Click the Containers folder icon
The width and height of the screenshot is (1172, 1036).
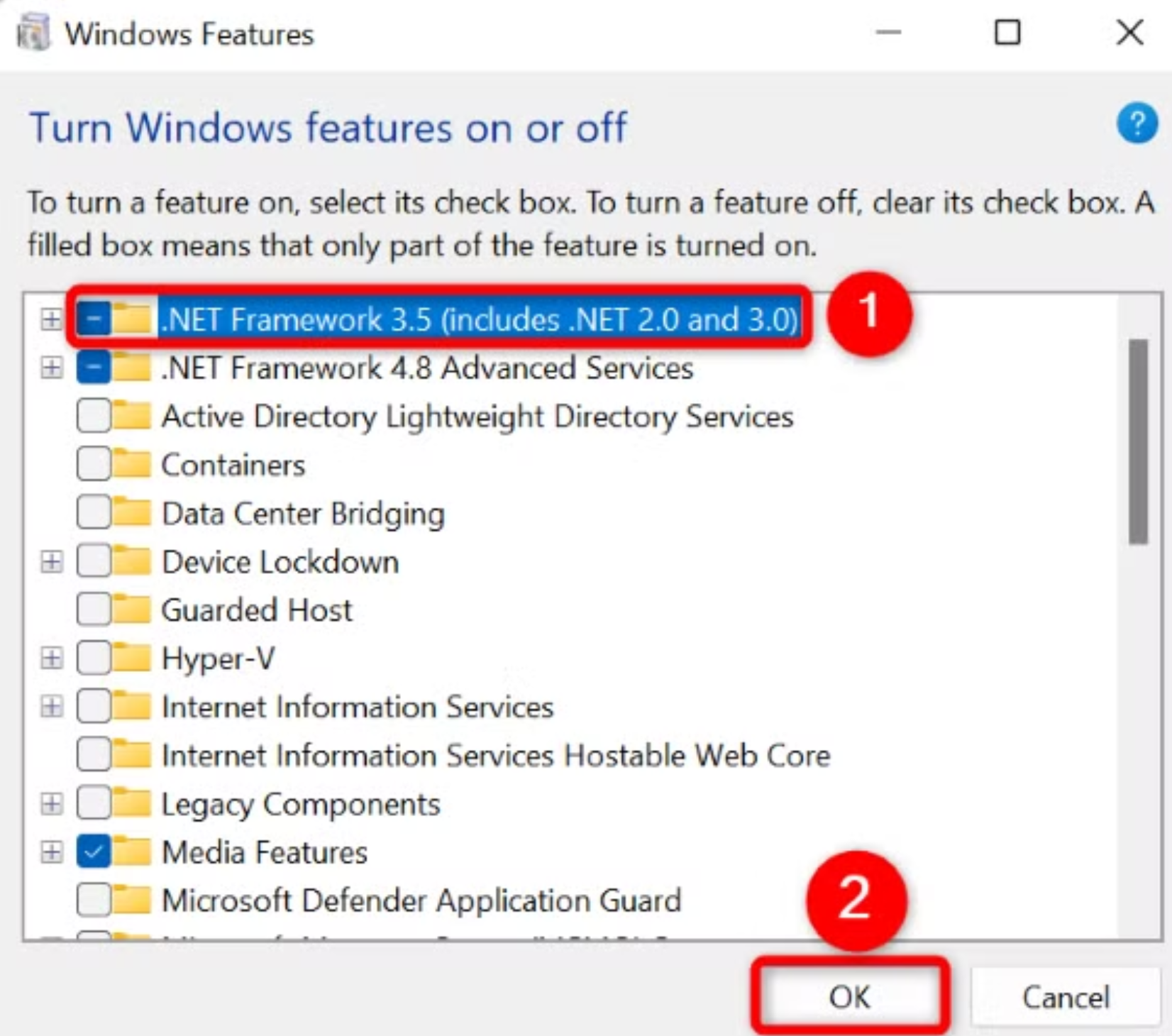[x=132, y=465]
